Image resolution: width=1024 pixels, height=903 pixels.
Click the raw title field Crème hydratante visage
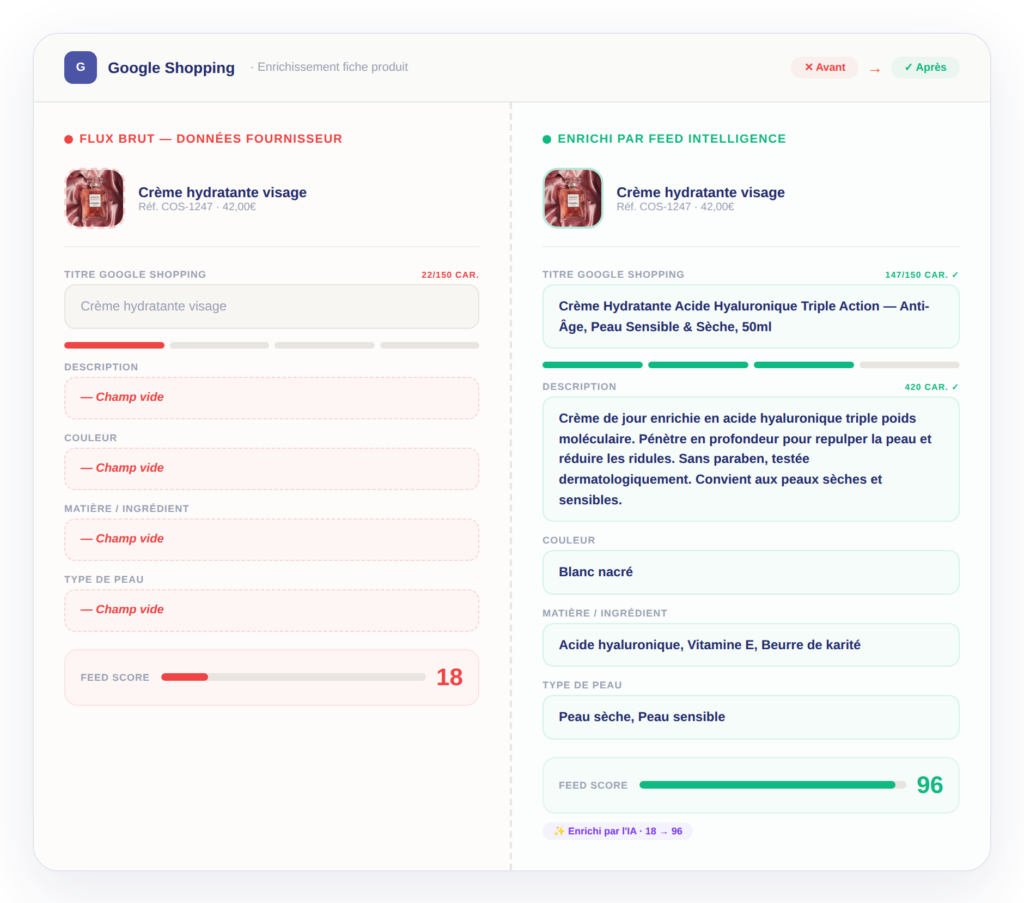pos(271,307)
